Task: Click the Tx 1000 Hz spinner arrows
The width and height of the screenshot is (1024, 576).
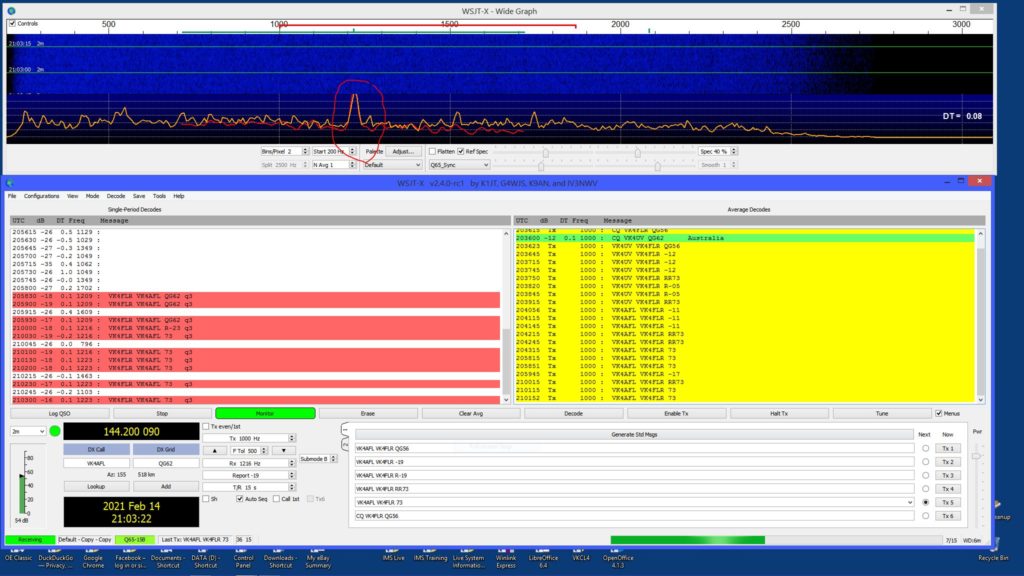Action: point(292,438)
